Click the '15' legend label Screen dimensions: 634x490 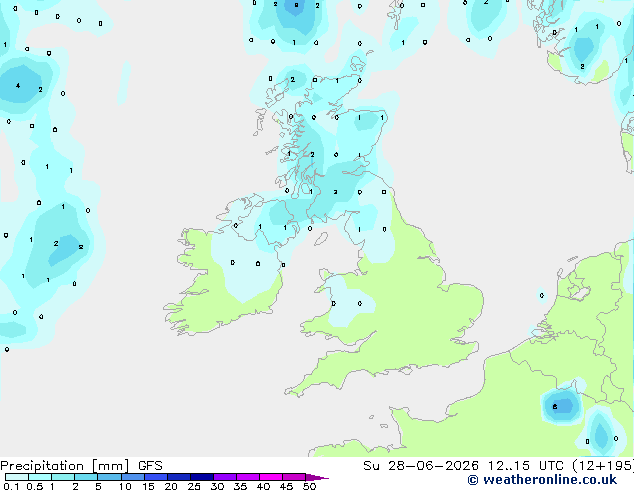coord(148,486)
